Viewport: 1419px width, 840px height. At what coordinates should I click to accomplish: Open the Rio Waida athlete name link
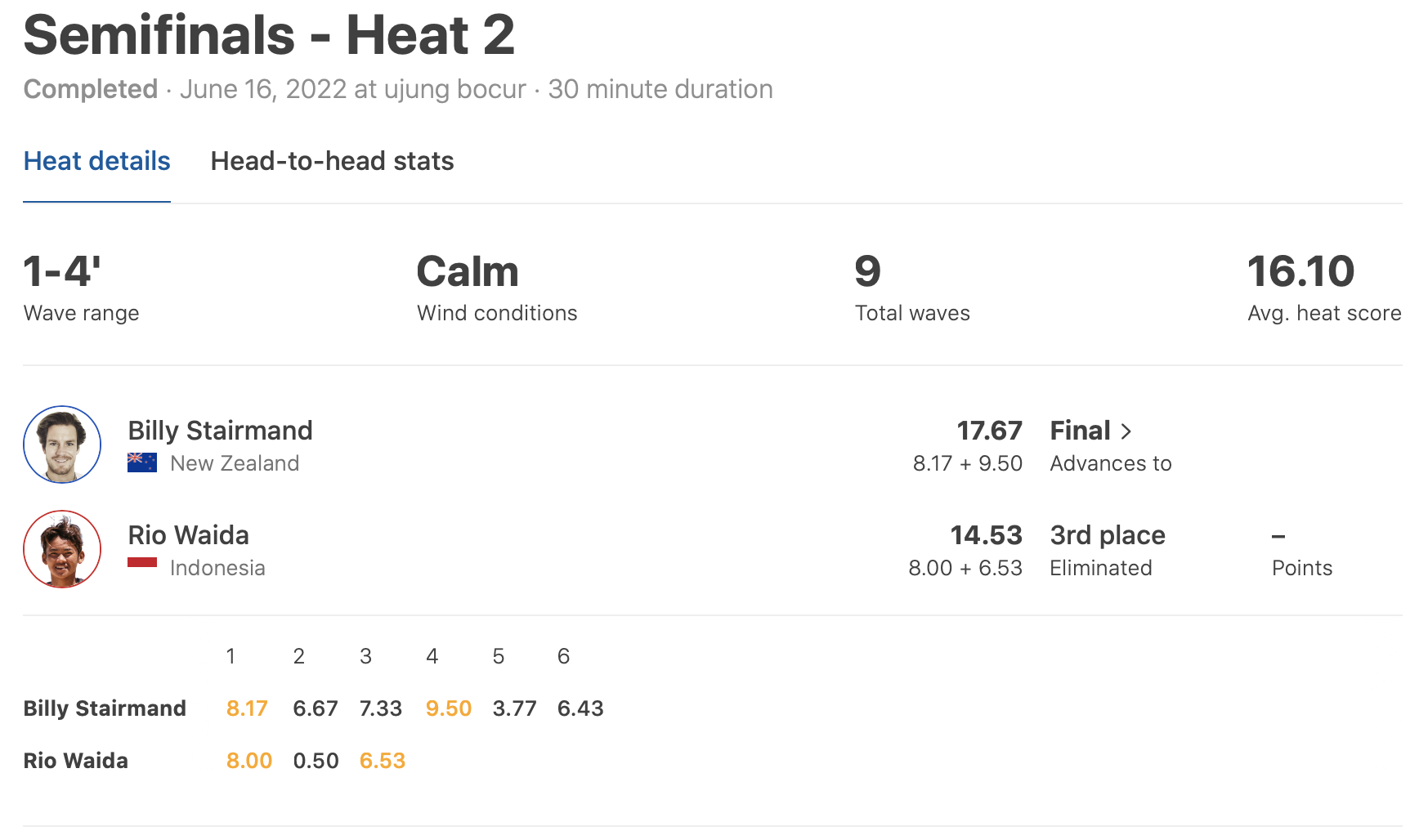(188, 535)
